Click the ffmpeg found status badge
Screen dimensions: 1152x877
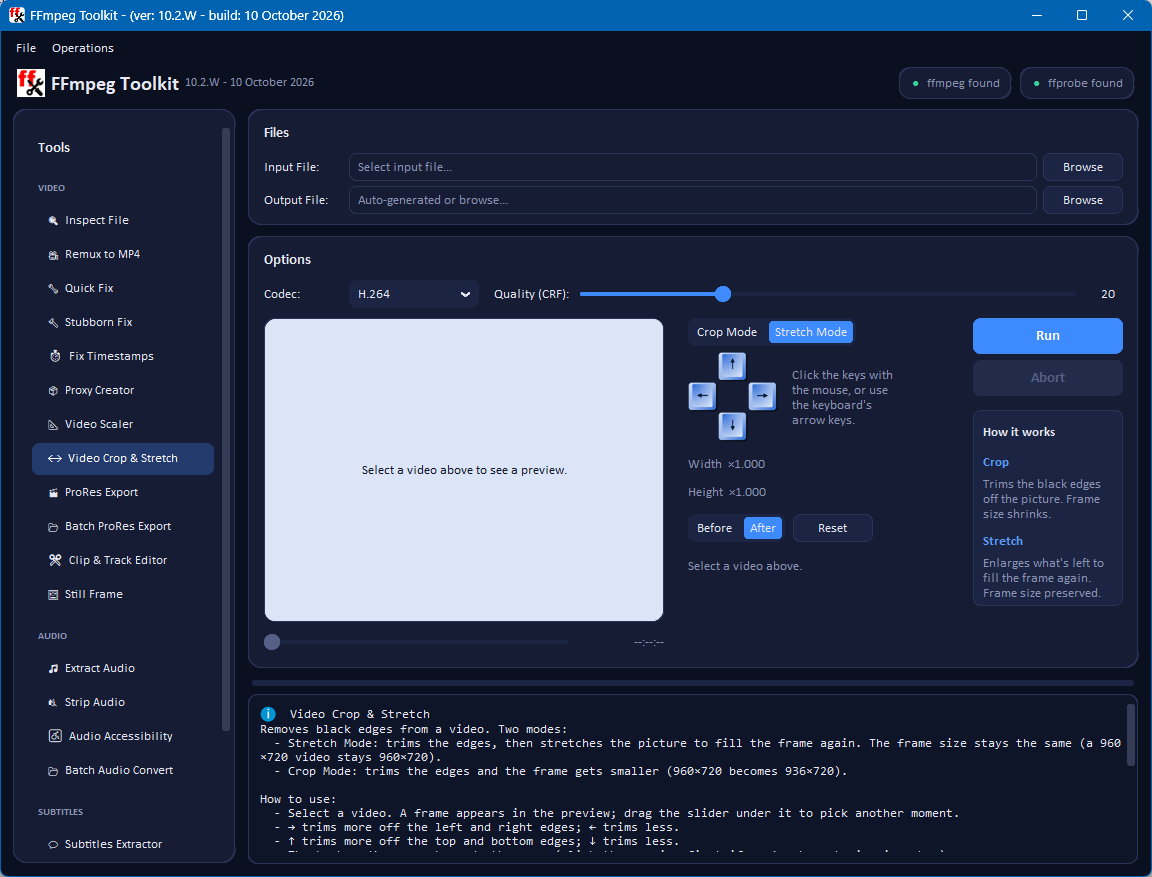point(955,83)
